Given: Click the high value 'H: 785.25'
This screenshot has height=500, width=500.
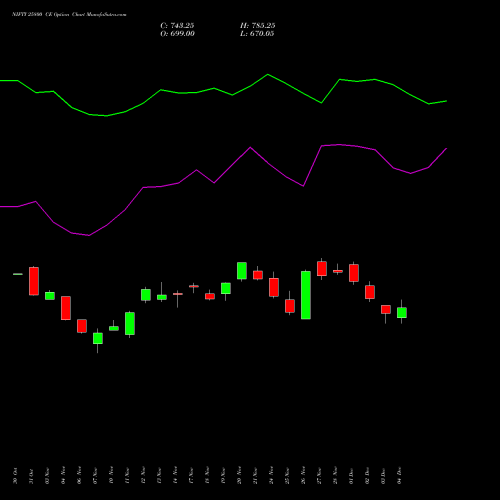Looking at the screenshot, I should point(258,26).
